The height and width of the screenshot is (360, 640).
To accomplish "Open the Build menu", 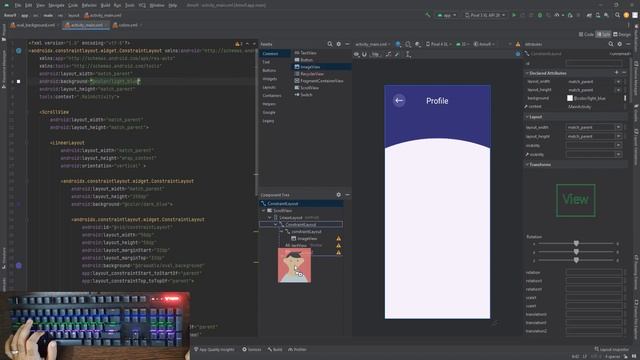I will (105, 5).
